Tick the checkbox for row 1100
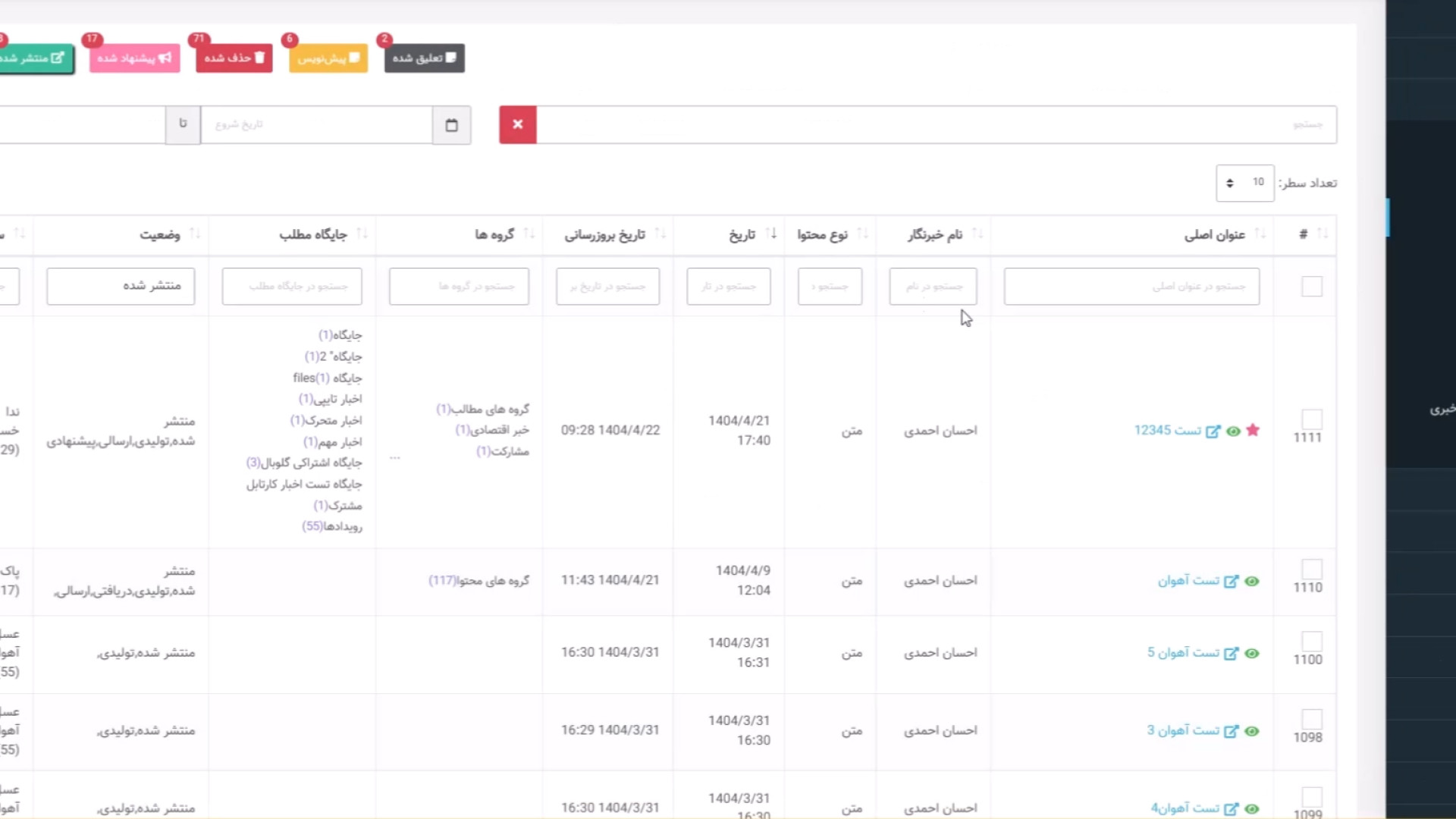Image resolution: width=1456 pixels, height=819 pixels. point(1311,642)
